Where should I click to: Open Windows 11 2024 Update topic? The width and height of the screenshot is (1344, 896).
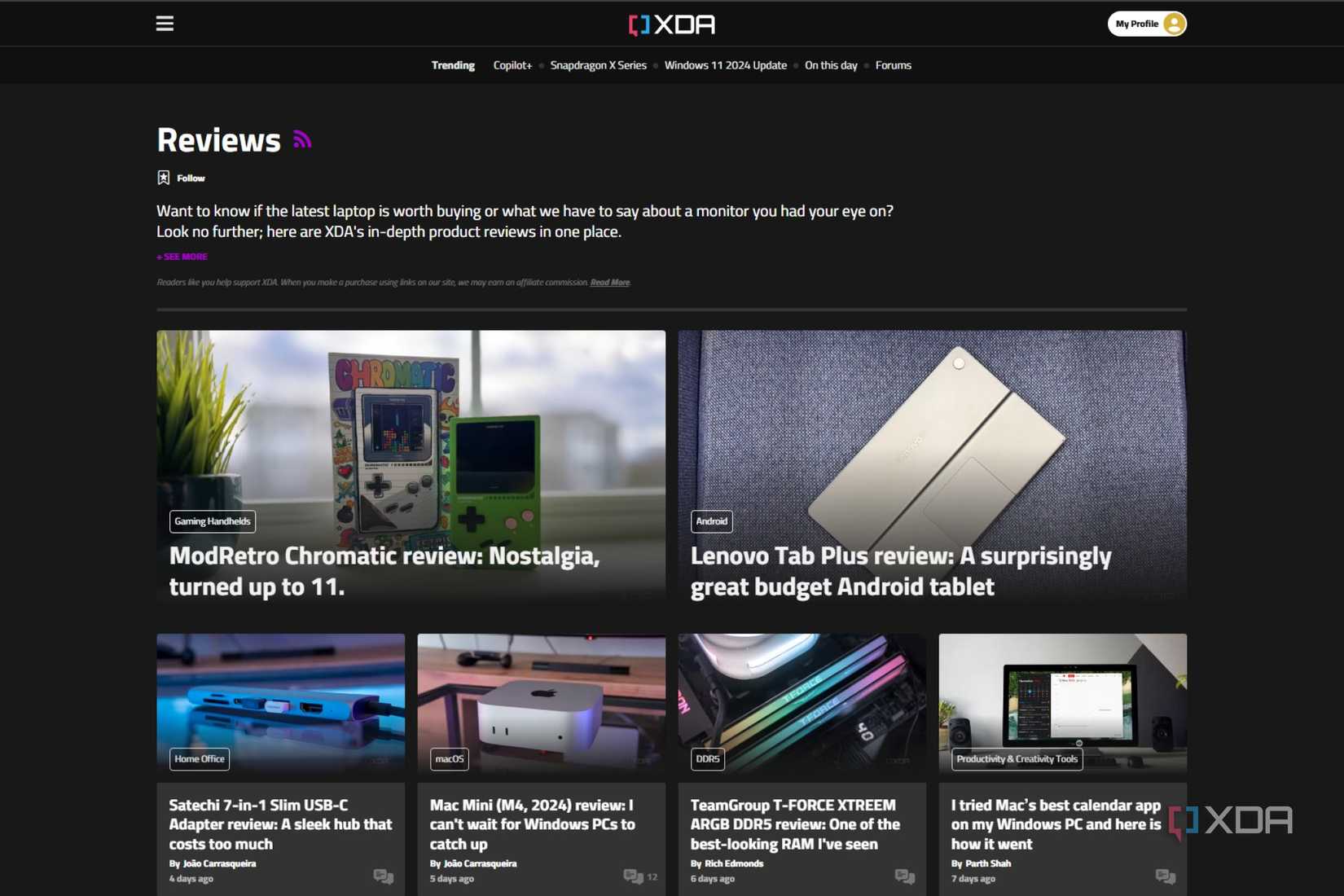(x=726, y=65)
